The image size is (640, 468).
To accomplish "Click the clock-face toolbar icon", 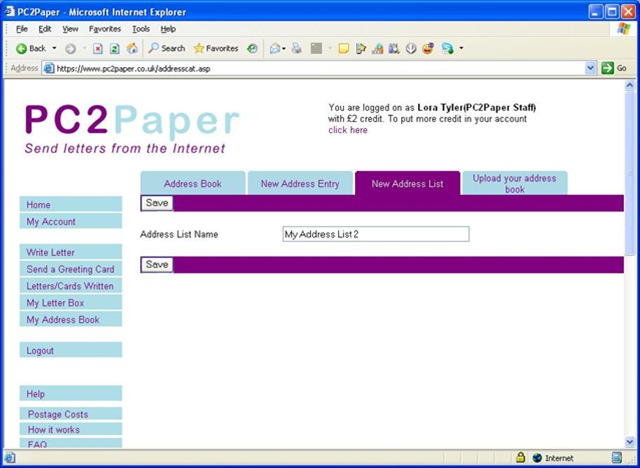I will pos(411,49).
